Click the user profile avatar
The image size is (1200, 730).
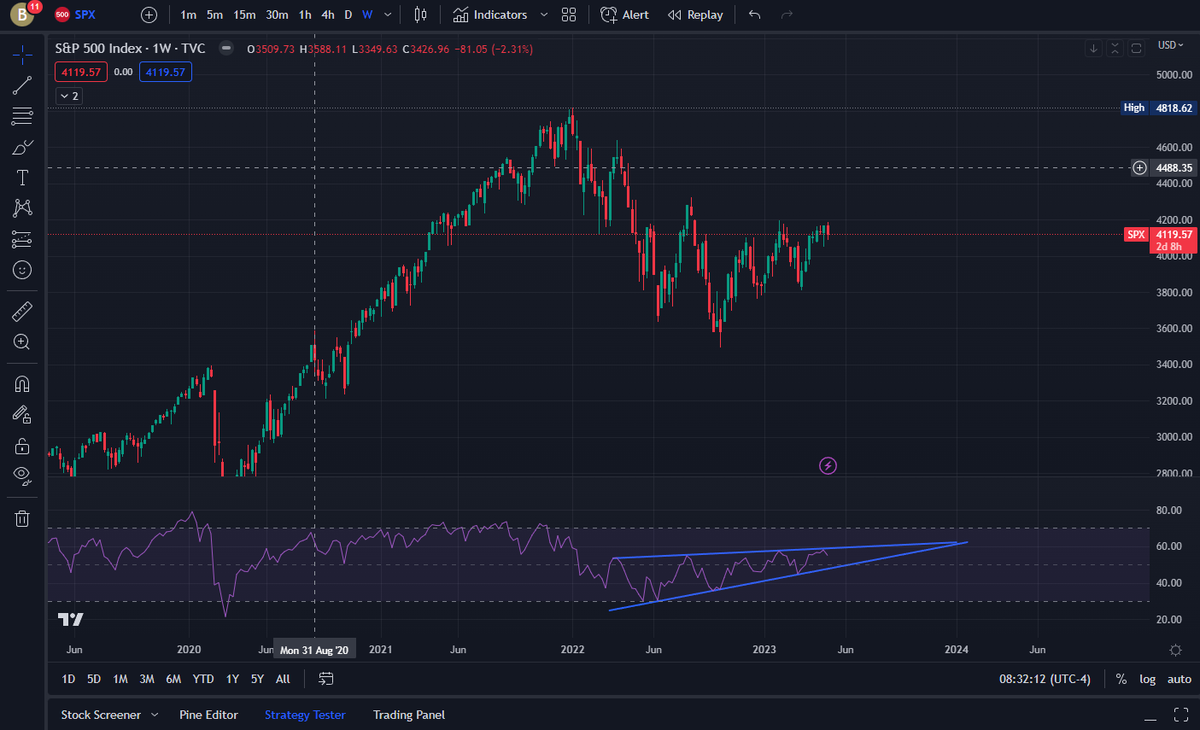22,15
